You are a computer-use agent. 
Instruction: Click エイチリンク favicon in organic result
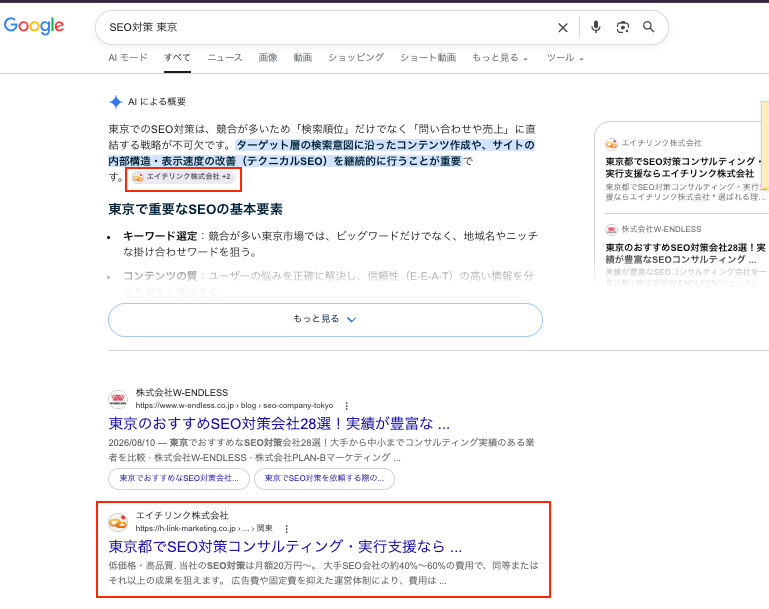pos(118,522)
